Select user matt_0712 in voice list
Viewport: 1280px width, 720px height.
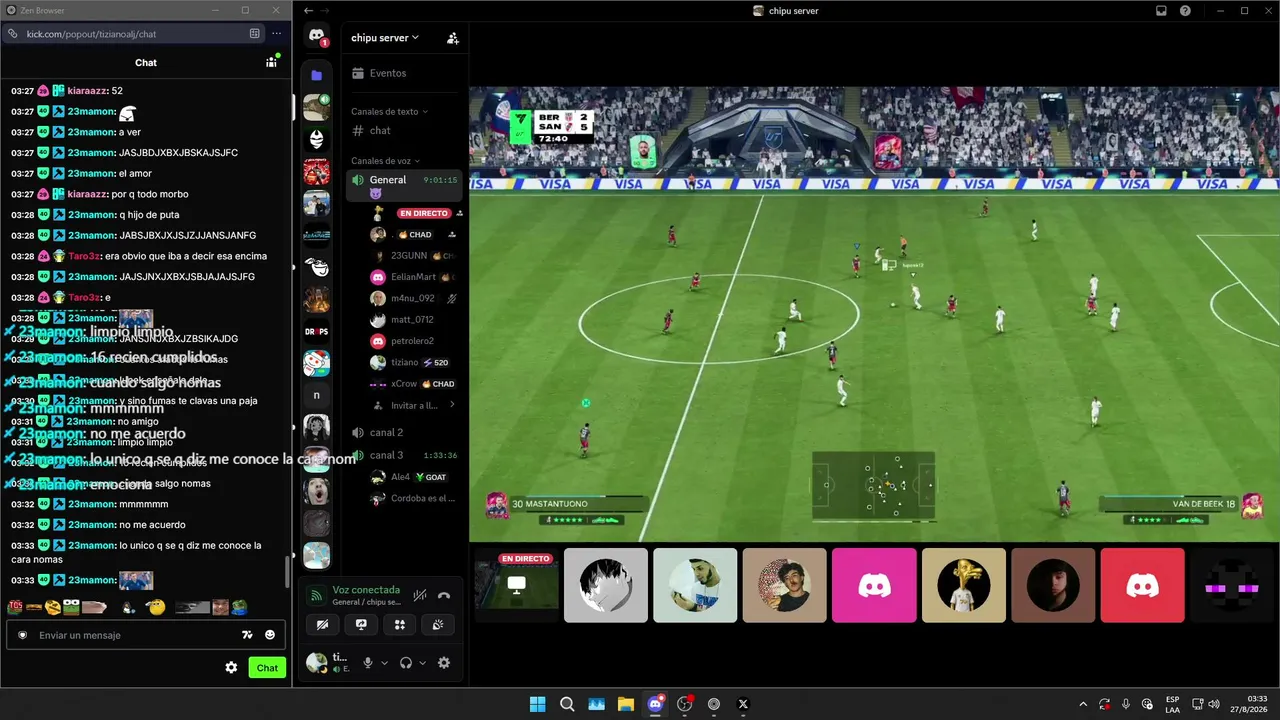[x=412, y=320]
